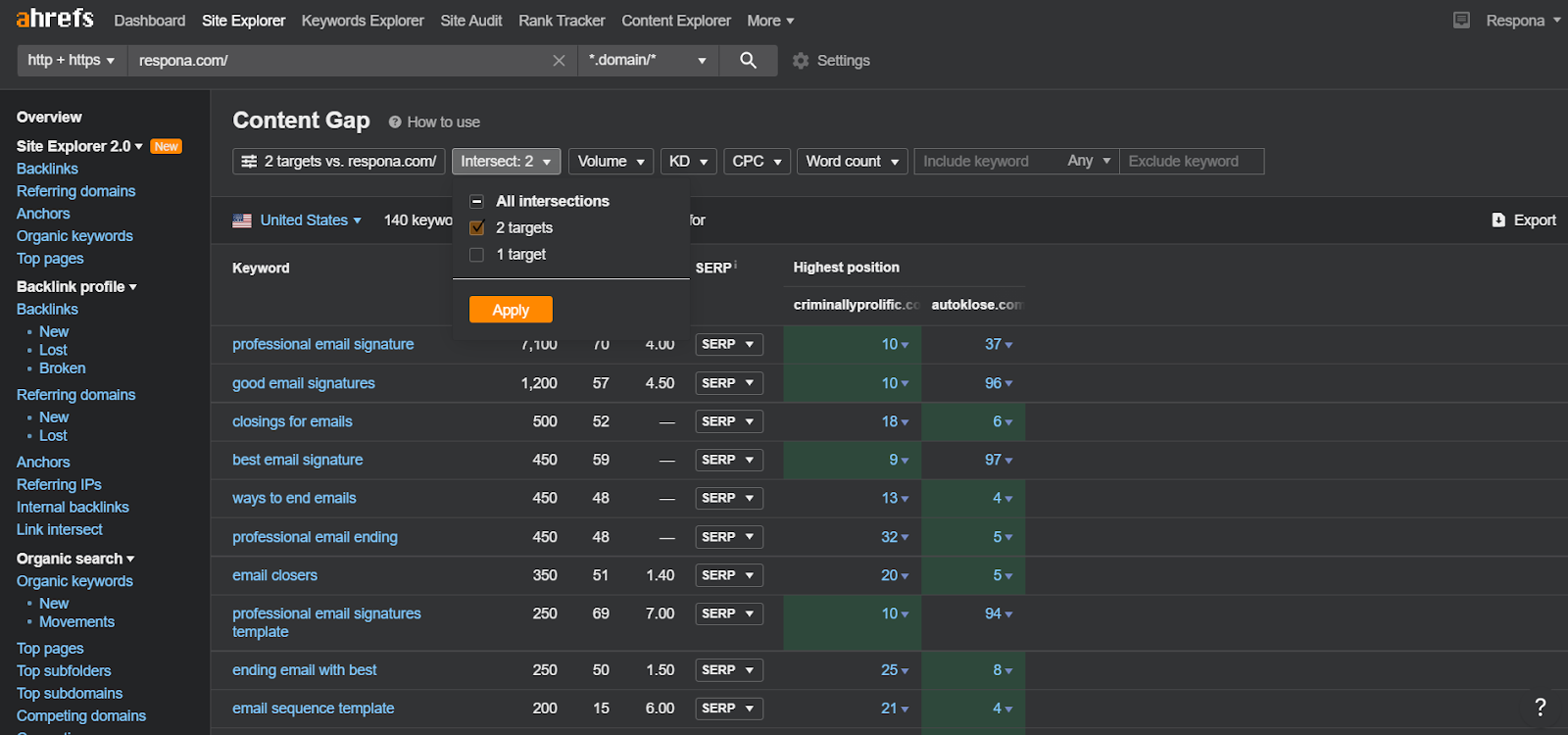Click the Exclude keyword field

click(x=1192, y=162)
